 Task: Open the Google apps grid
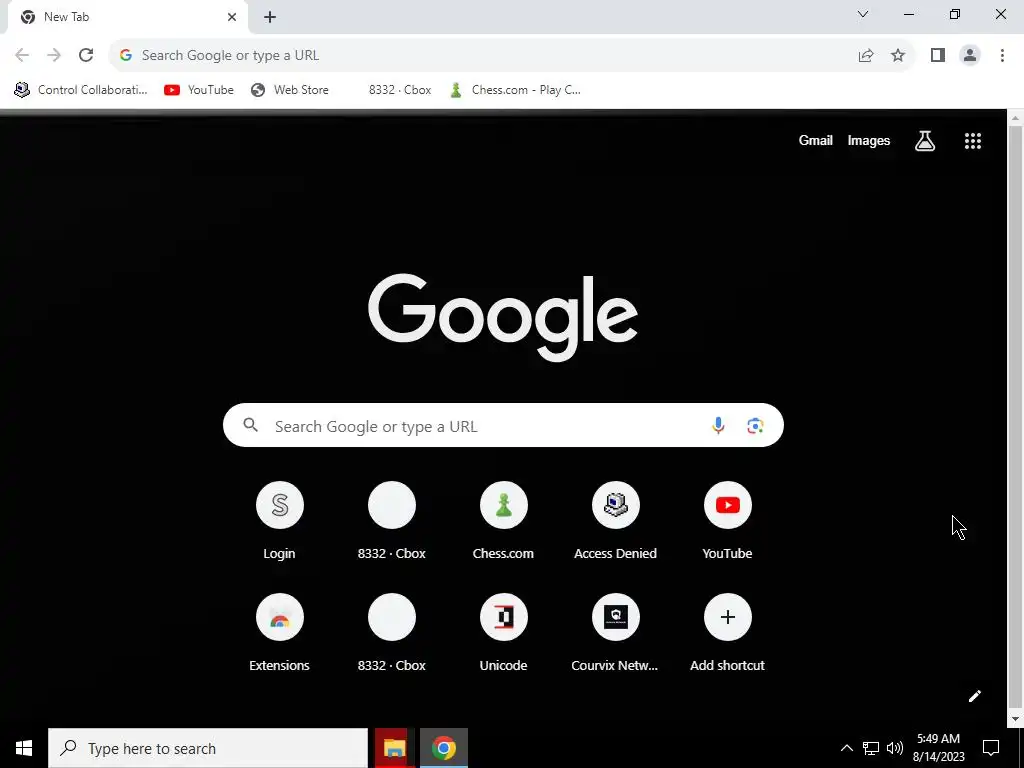tap(972, 140)
